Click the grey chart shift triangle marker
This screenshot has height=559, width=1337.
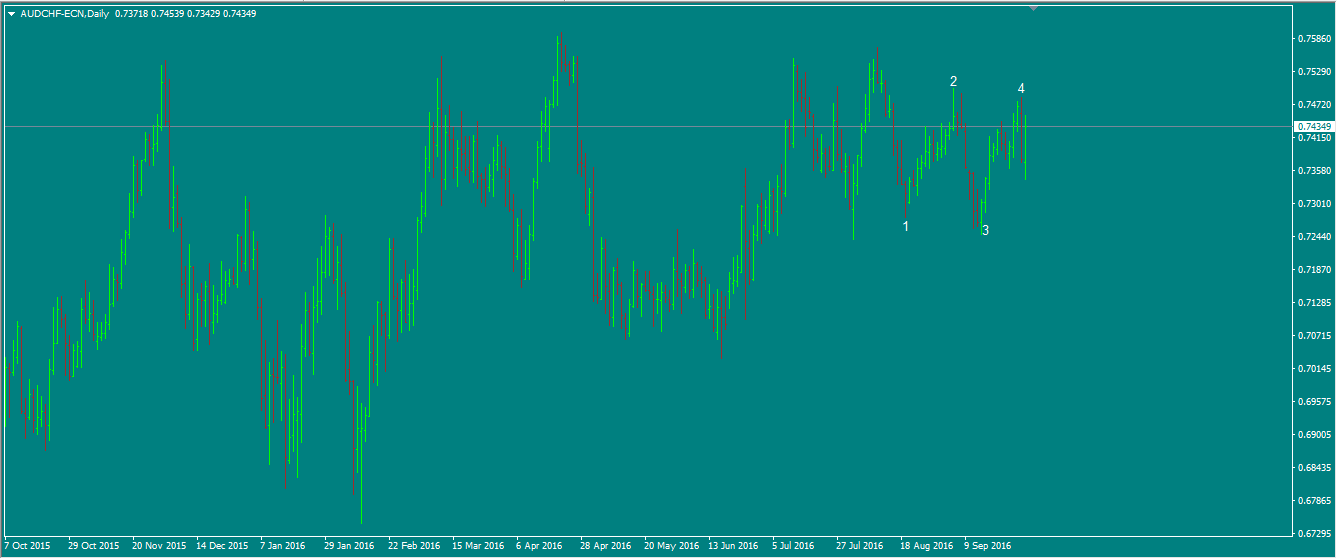1033,8
